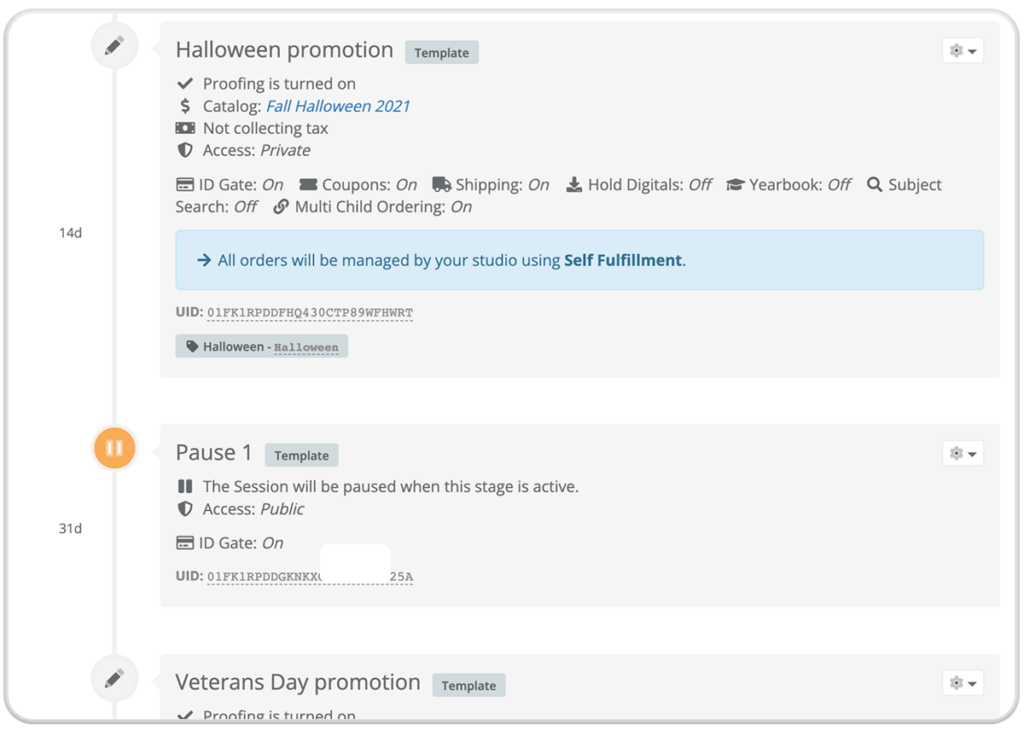Viewport: 1024px width, 731px height.
Task: Click the 31d timeline duration marker
Action: coord(71,528)
